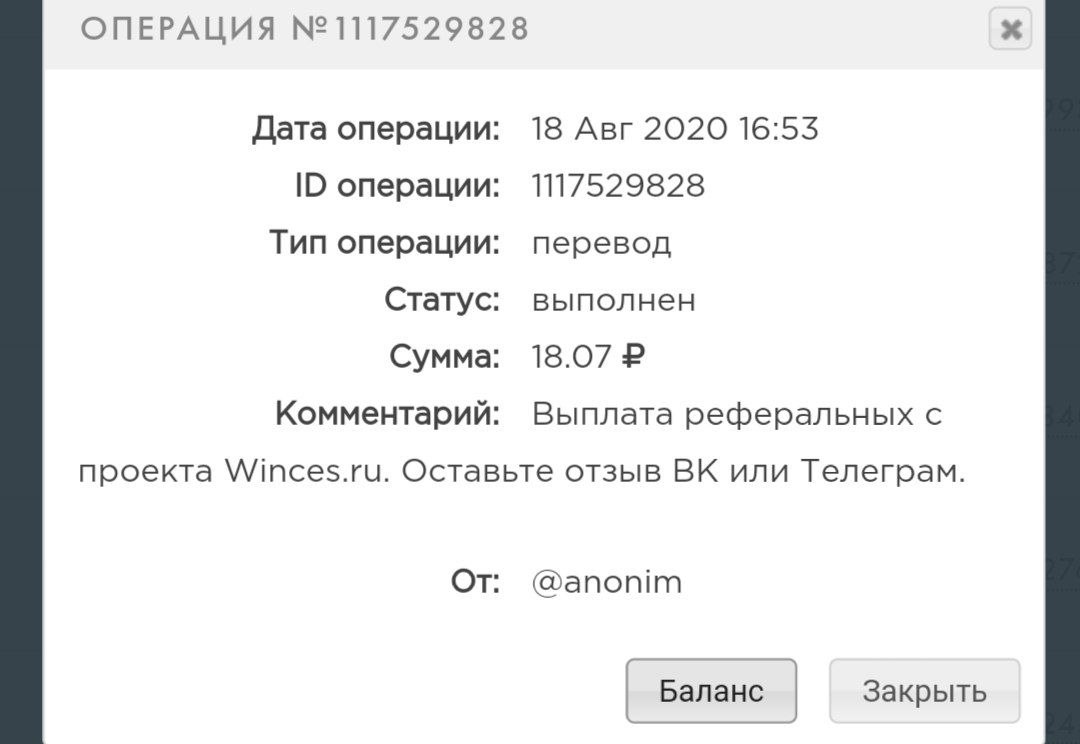Click the Дата операции label
This screenshot has height=744, width=1080.
tap(376, 129)
